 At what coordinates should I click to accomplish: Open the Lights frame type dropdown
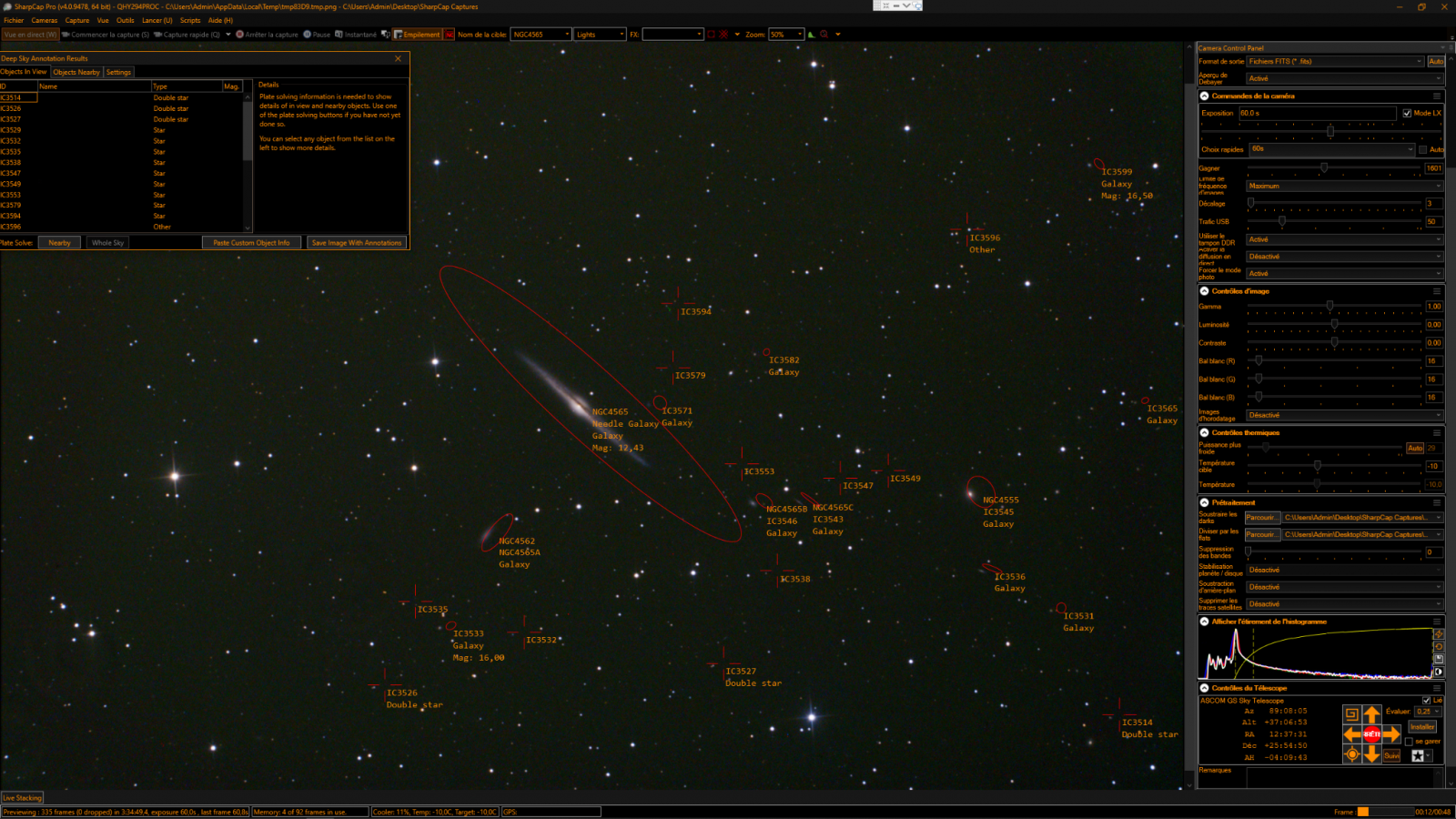(600, 35)
